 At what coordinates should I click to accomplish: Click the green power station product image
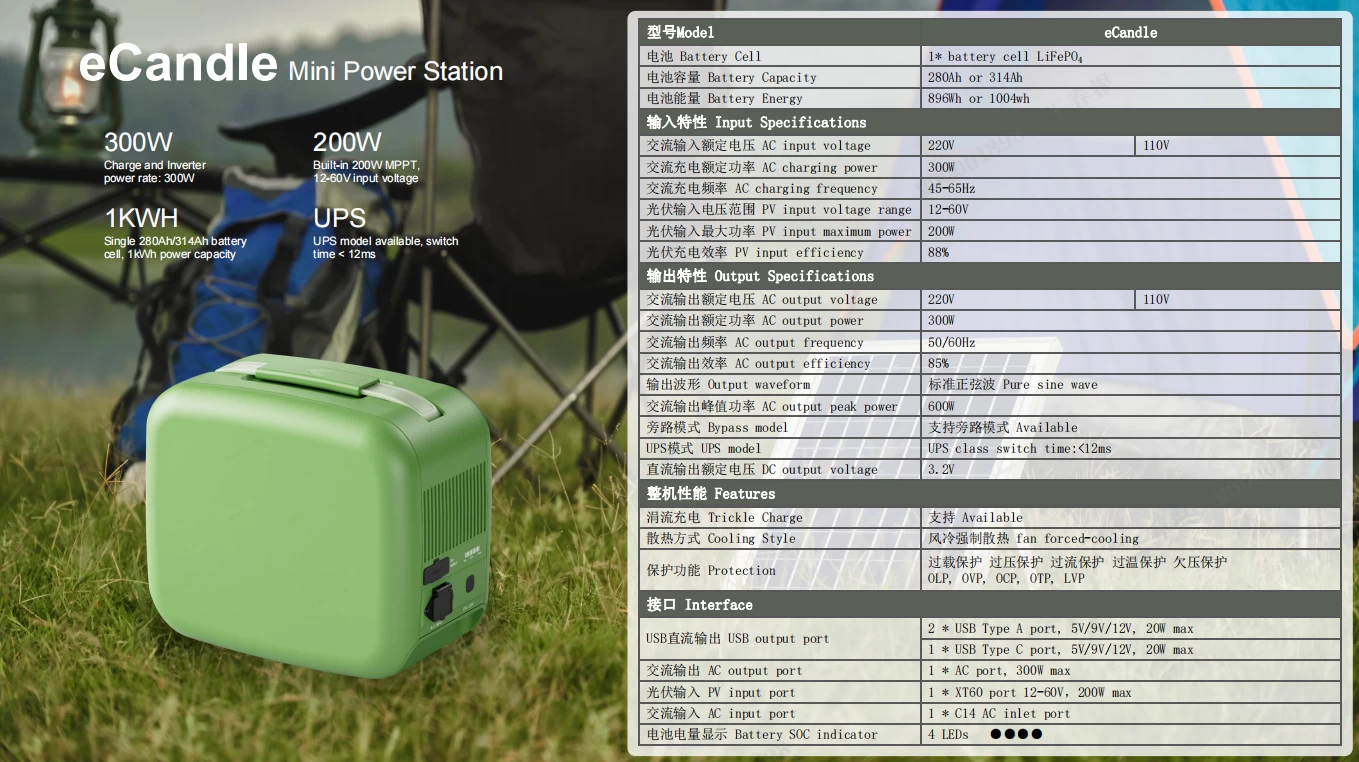[x=320, y=515]
